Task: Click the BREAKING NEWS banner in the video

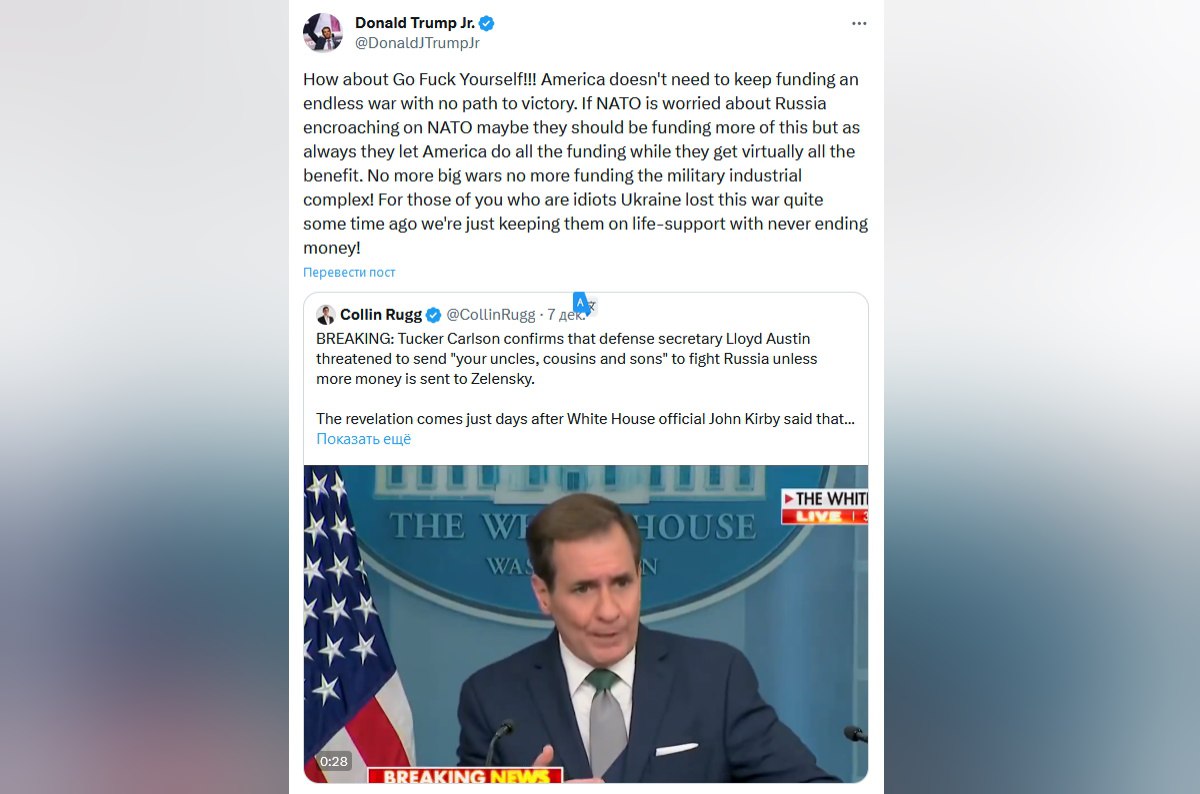Action: click(x=466, y=776)
